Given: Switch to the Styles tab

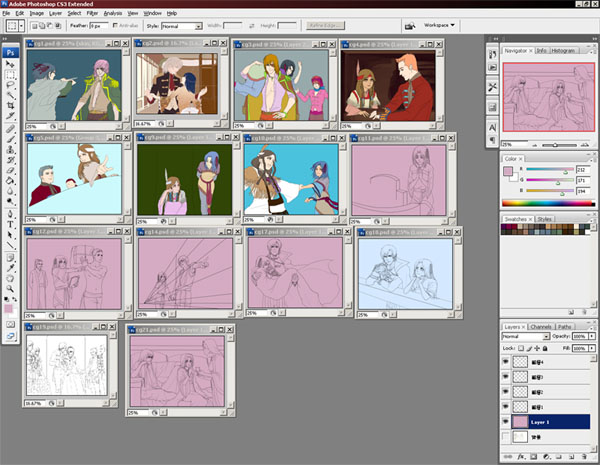Looking at the screenshot, I should [x=545, y=219].
